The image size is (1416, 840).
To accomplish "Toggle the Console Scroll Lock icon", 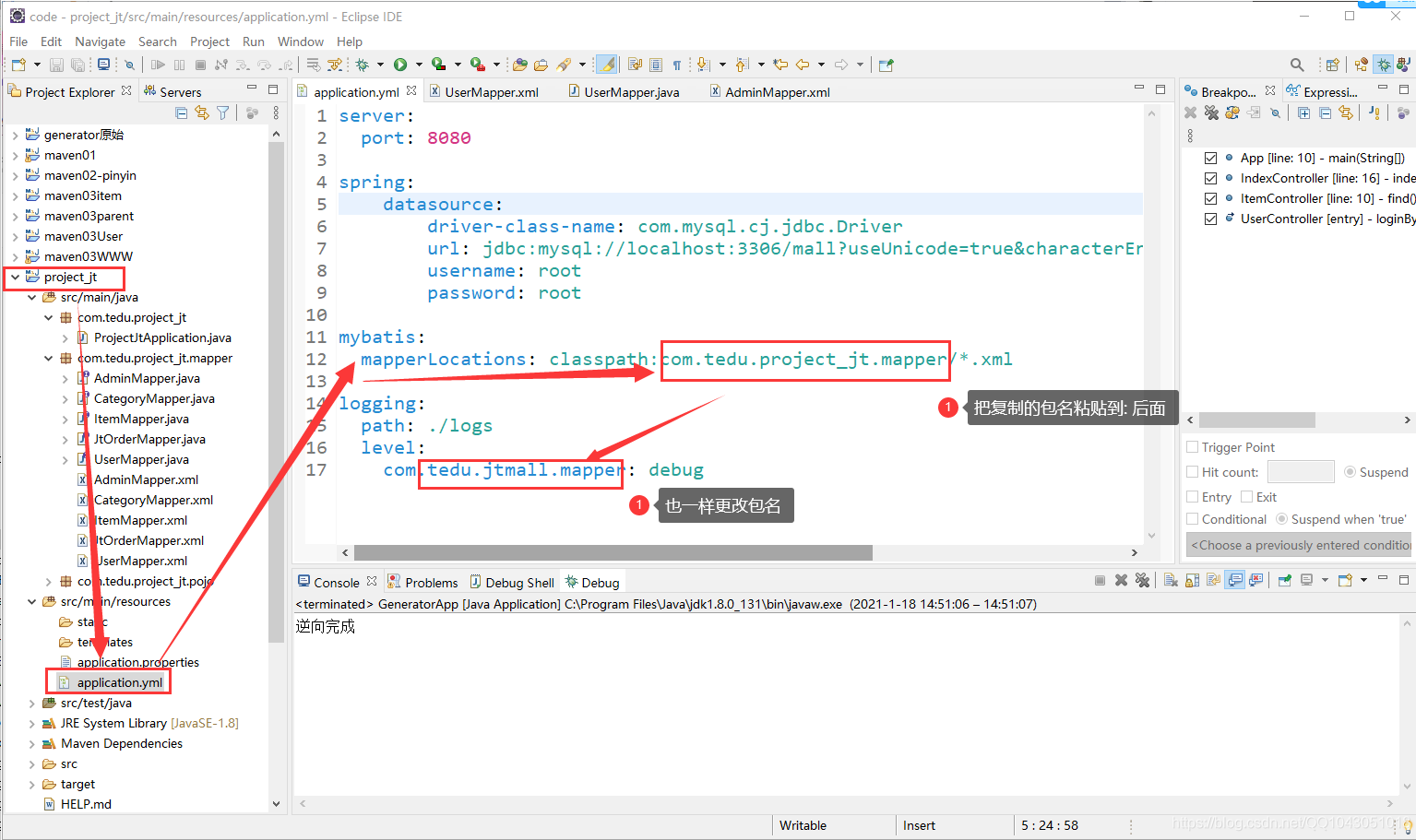I will [x=1193, y=580].
